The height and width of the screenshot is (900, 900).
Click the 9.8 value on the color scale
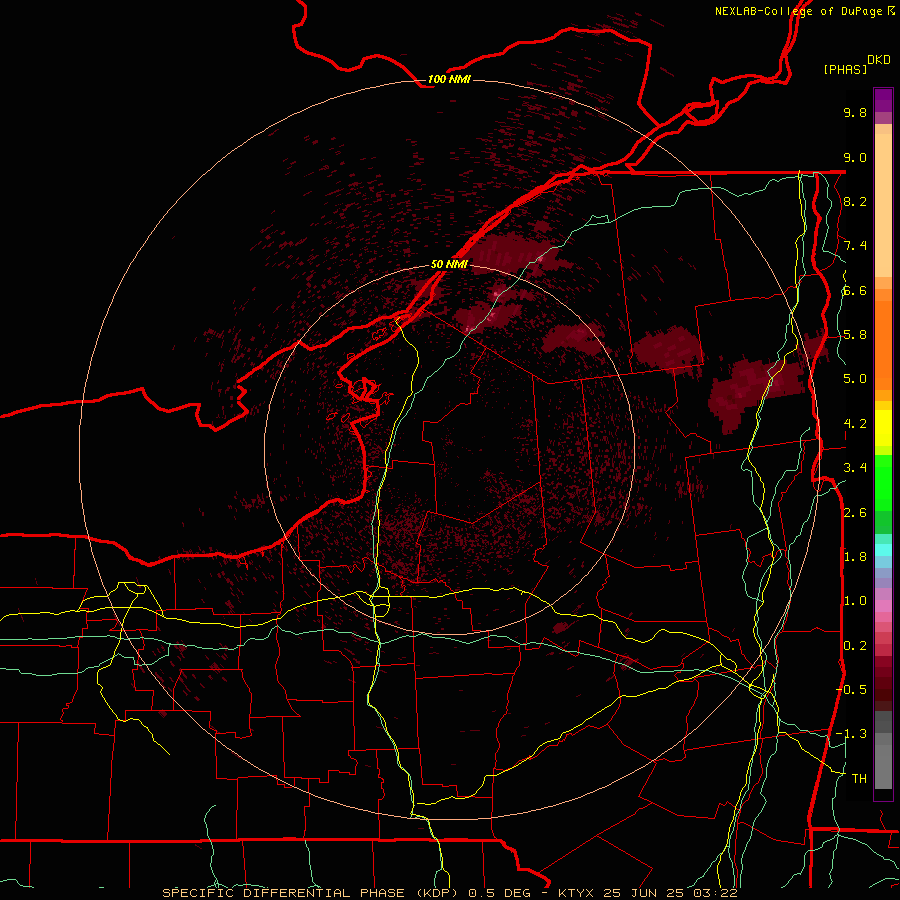coord(855,112)
